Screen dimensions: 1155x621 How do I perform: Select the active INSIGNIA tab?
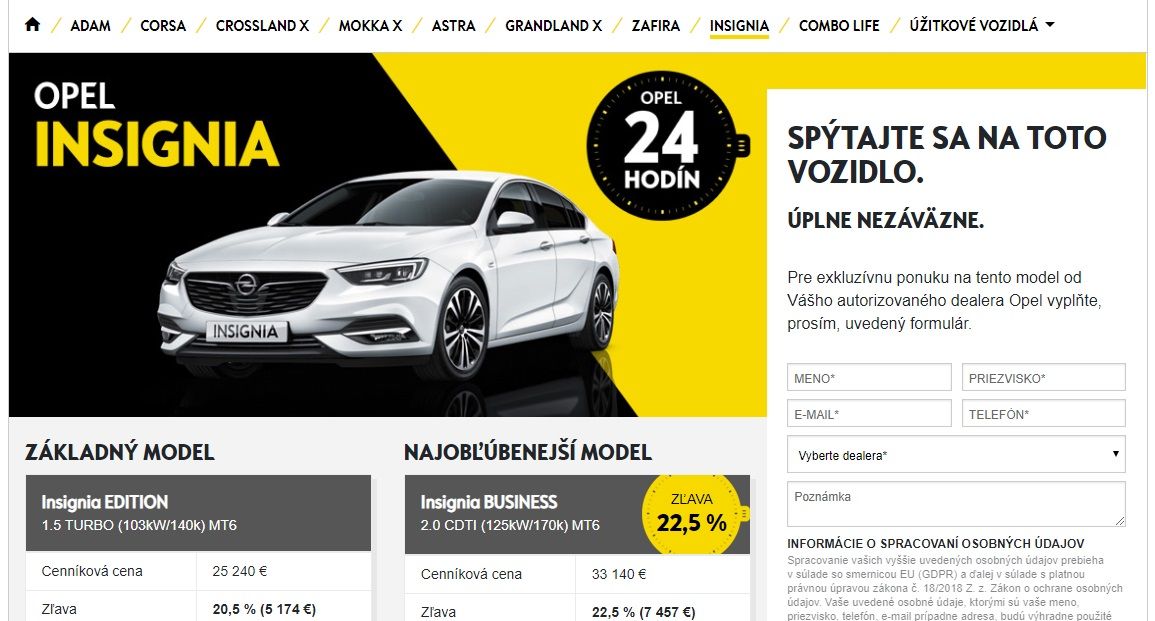[739, 25]
